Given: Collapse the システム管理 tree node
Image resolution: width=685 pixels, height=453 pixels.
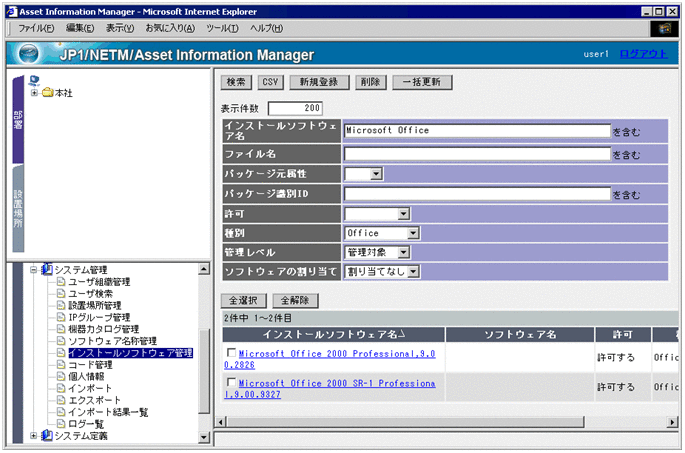Looking at the screenshot, I should 34,270.
